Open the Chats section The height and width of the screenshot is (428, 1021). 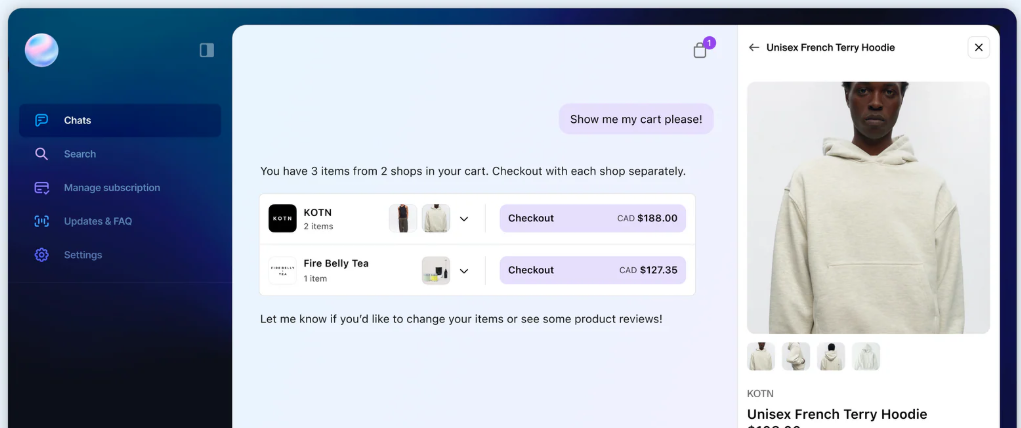[120, 121]
